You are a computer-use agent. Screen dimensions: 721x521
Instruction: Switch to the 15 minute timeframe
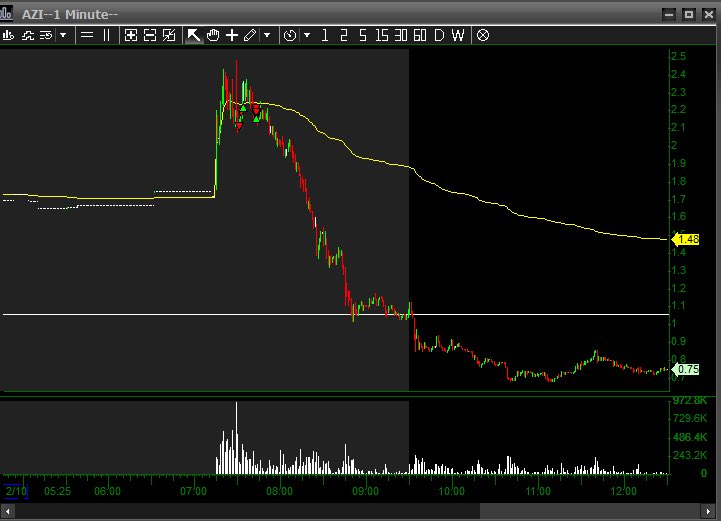pyautogui.click(x=382, y=35)
